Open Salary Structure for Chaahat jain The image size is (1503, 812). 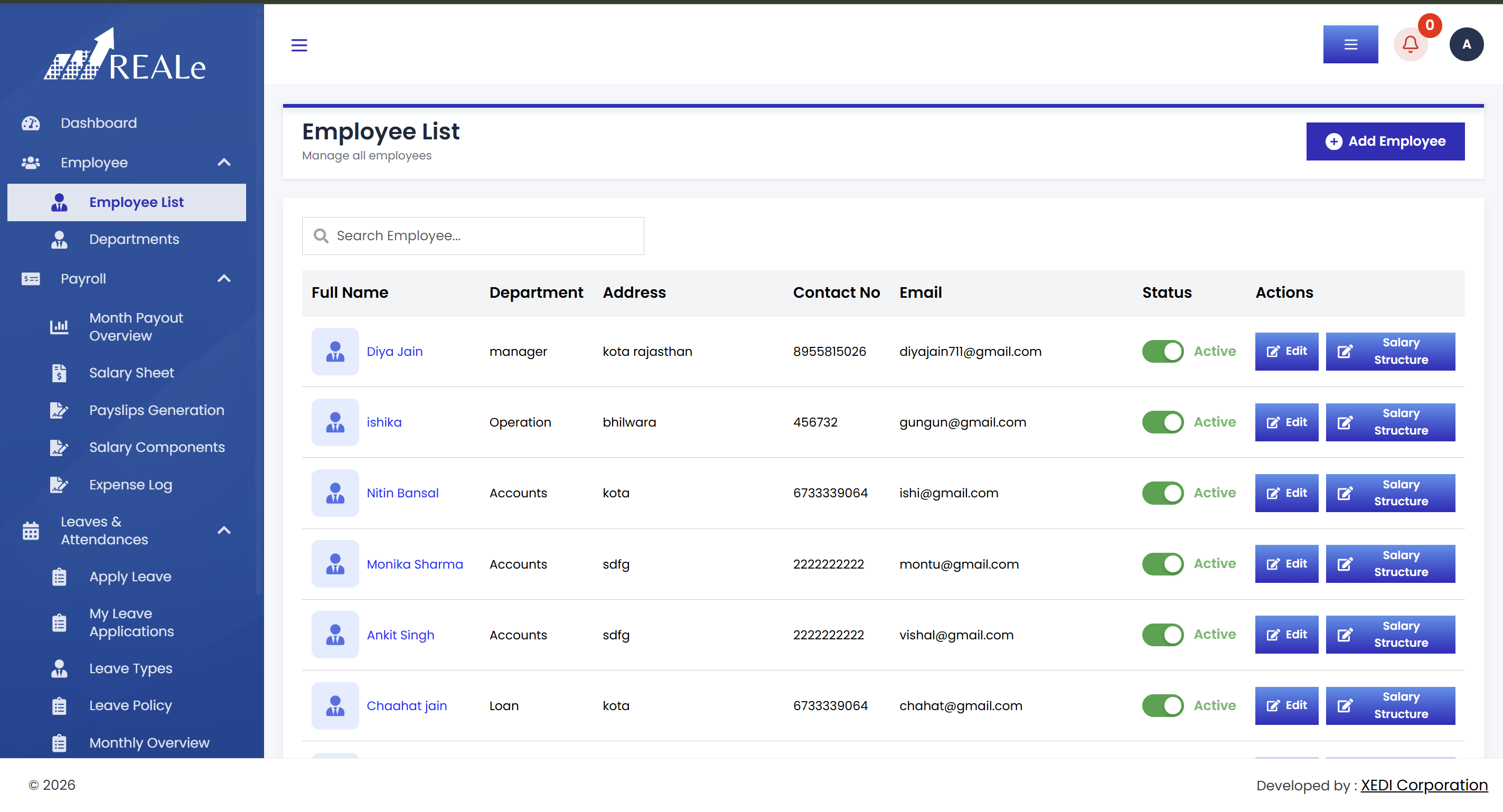1390,706
